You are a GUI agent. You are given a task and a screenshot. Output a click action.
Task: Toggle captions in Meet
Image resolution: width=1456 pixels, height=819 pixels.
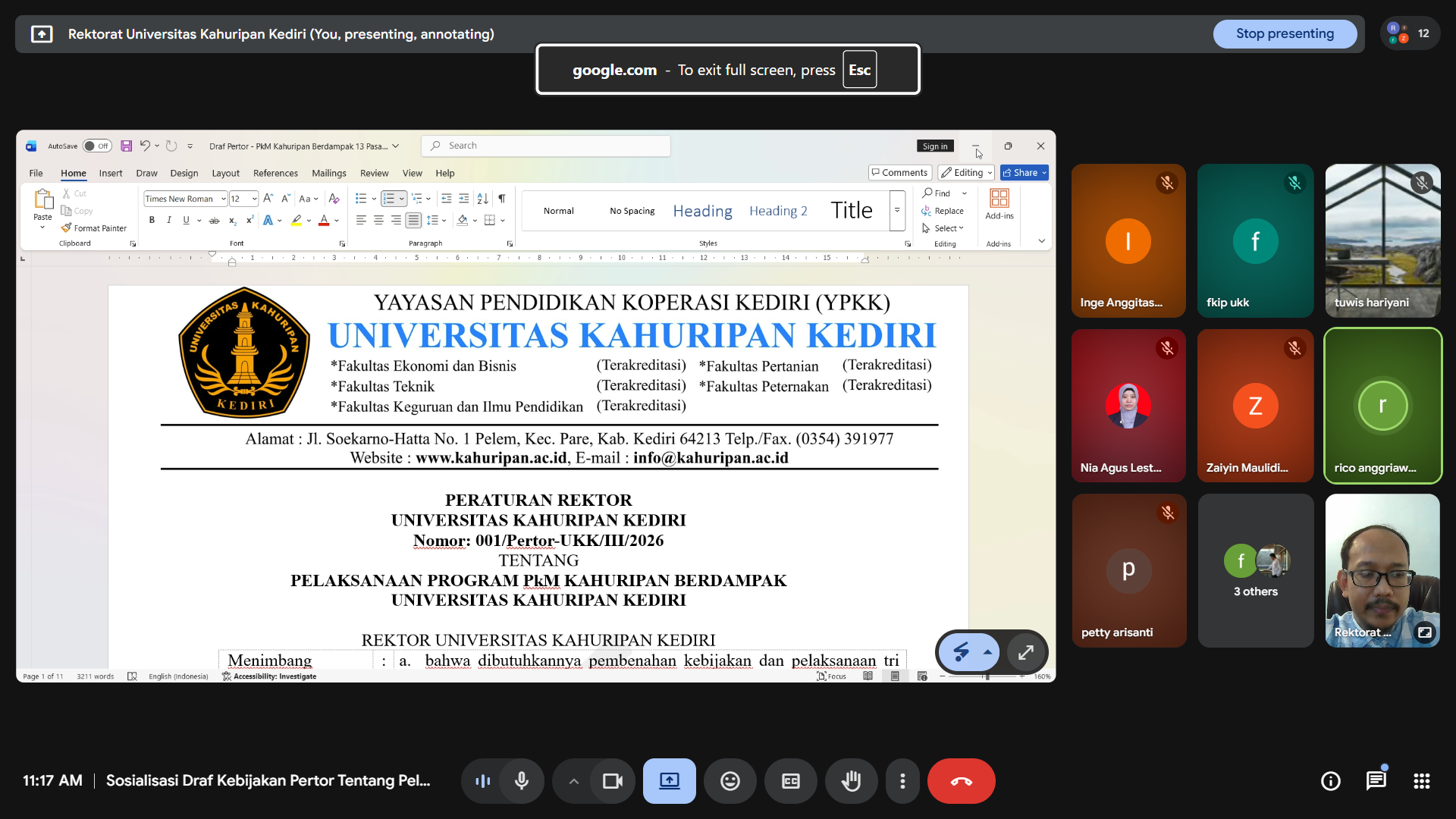[x=790, y=781]
